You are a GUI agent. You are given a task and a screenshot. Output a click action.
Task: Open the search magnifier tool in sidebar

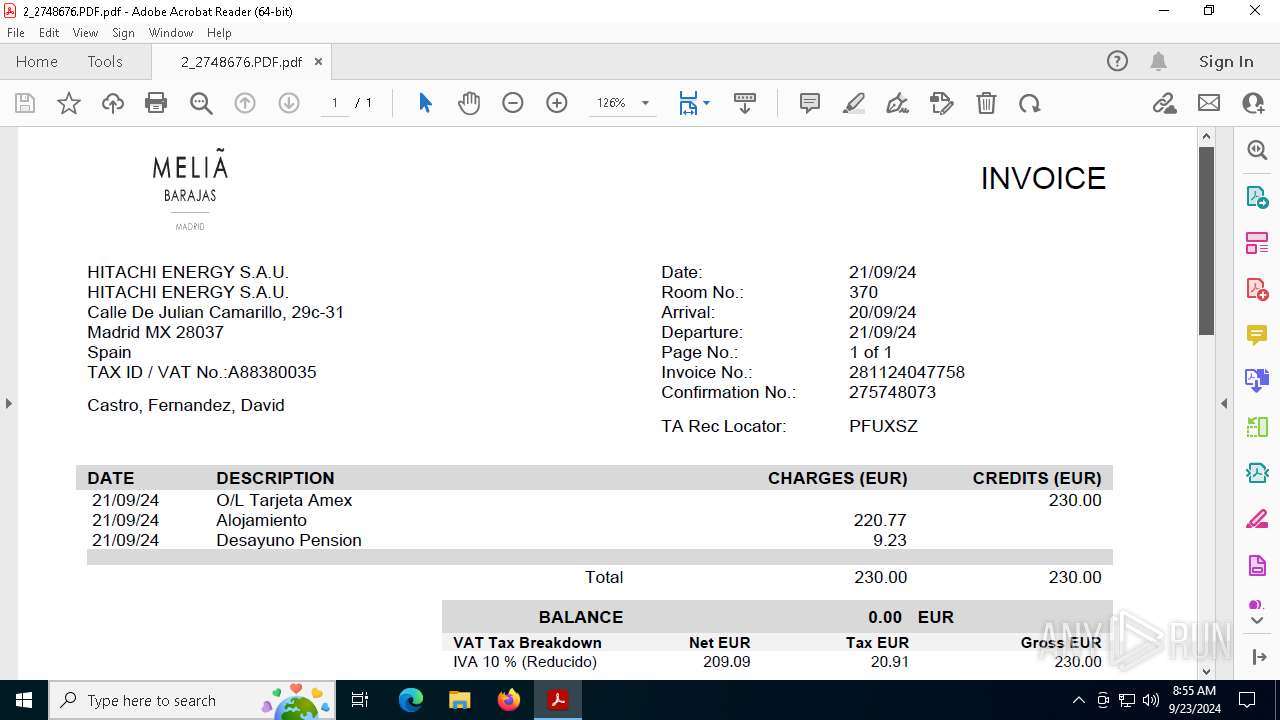tap(1257, 150)
